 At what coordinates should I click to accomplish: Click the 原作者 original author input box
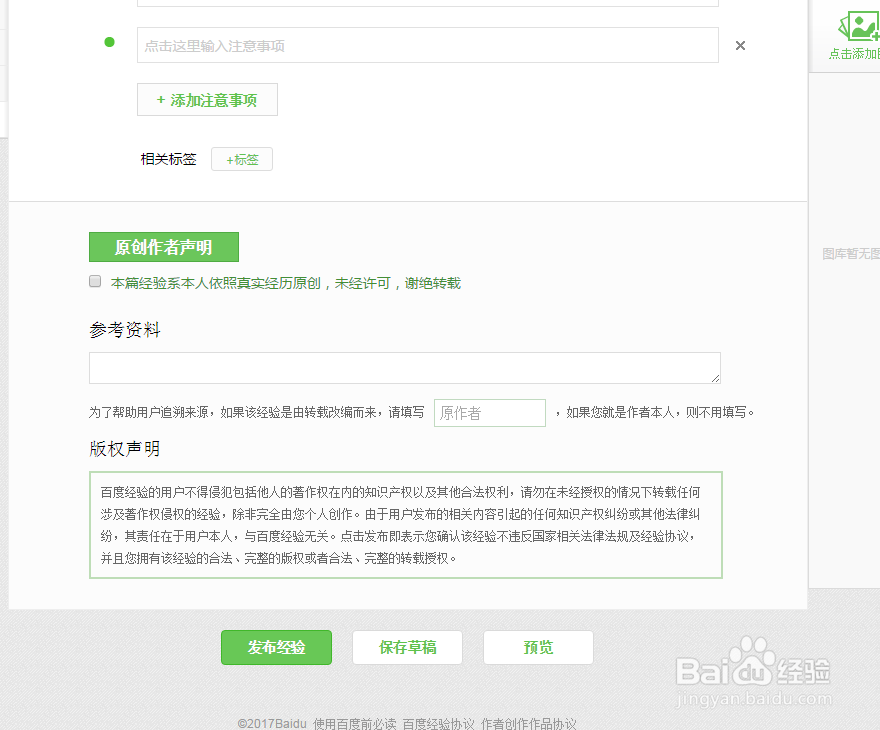pyautogui.click(x=489, y=412)
